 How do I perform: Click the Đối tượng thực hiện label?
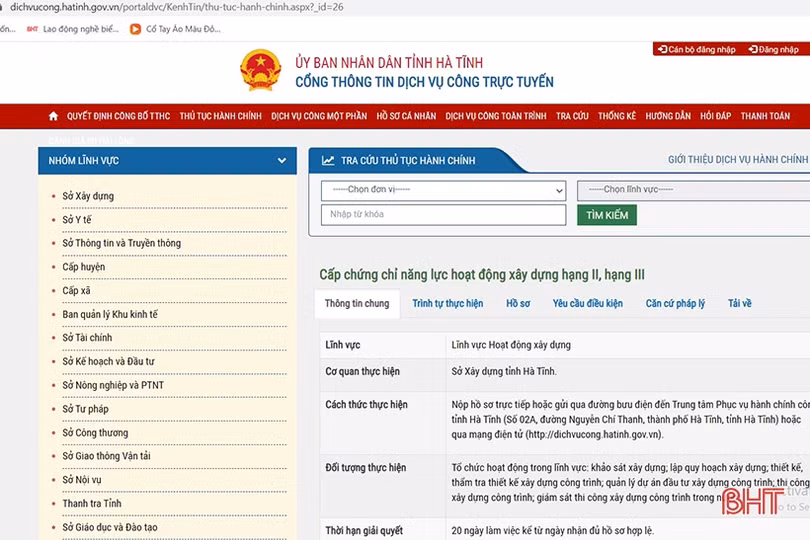(365, 468)
